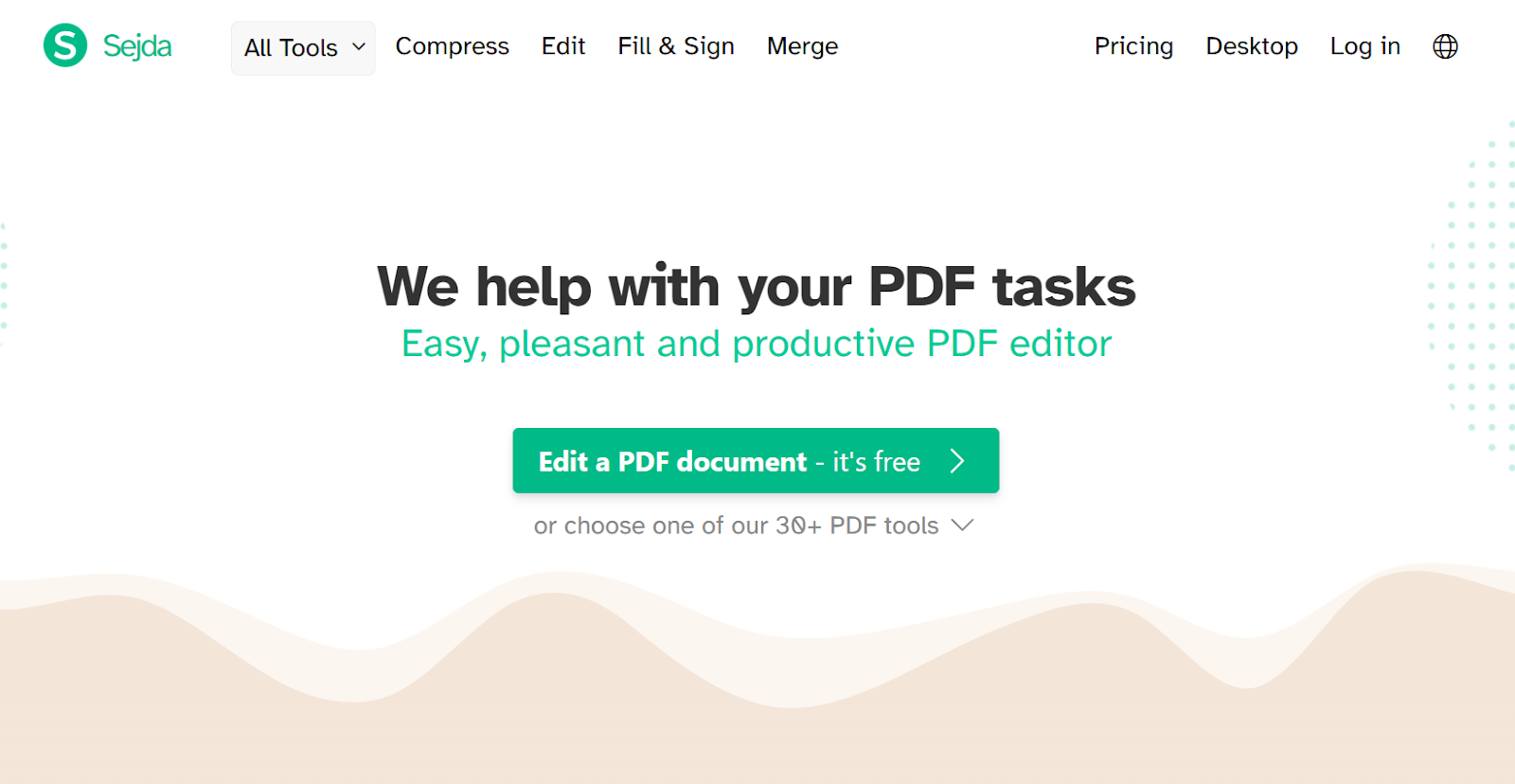Screen dimensions: 1515x784
Task: Expand the chevron next to All Tools
Action: (x=359, y=46)
